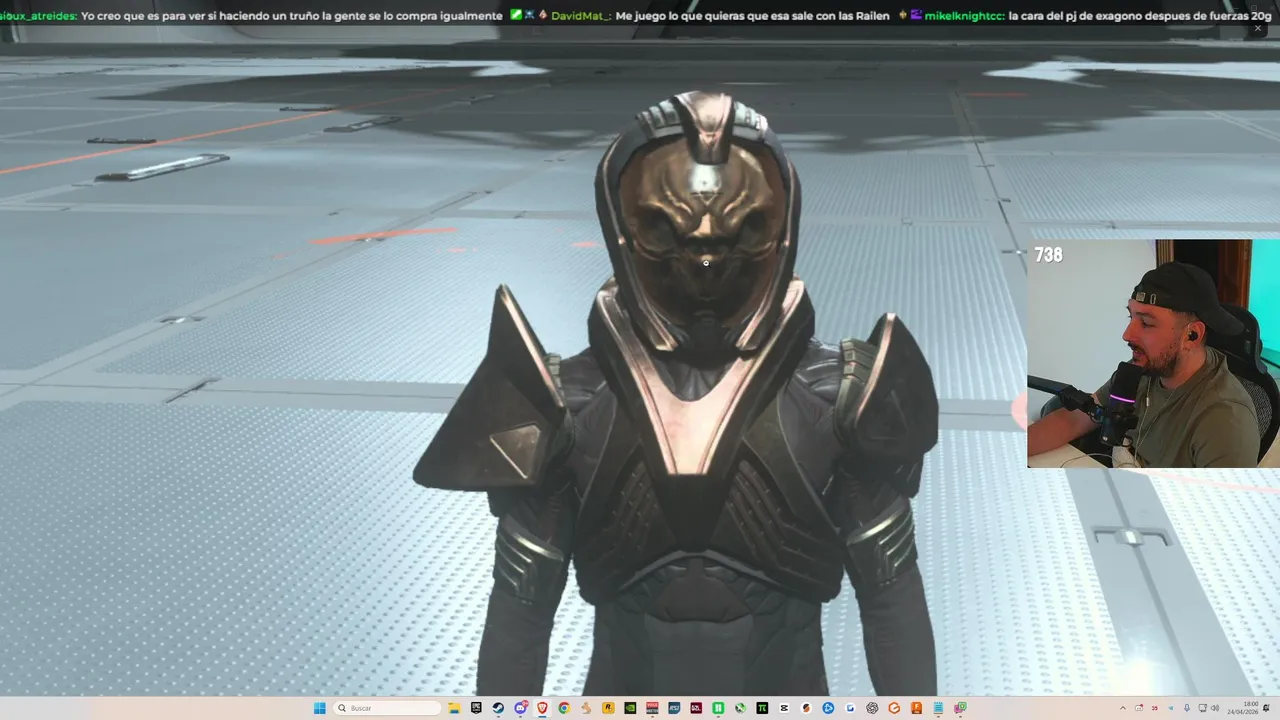This screenshot has height=720, width=1280.
Task: Open the last pinned taskbar app icon
Action: coord(960,708)
